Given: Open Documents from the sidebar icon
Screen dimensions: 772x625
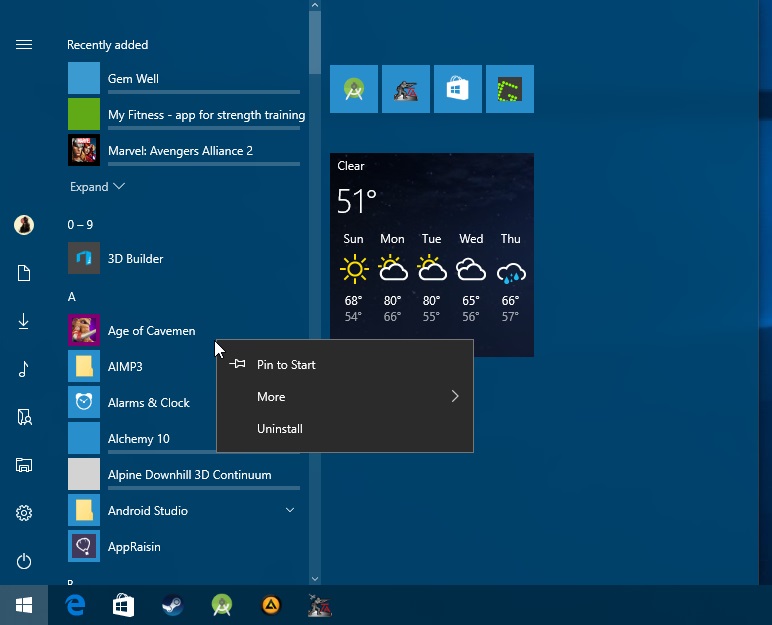Looking at the screenshot, I should pos(24,273).
